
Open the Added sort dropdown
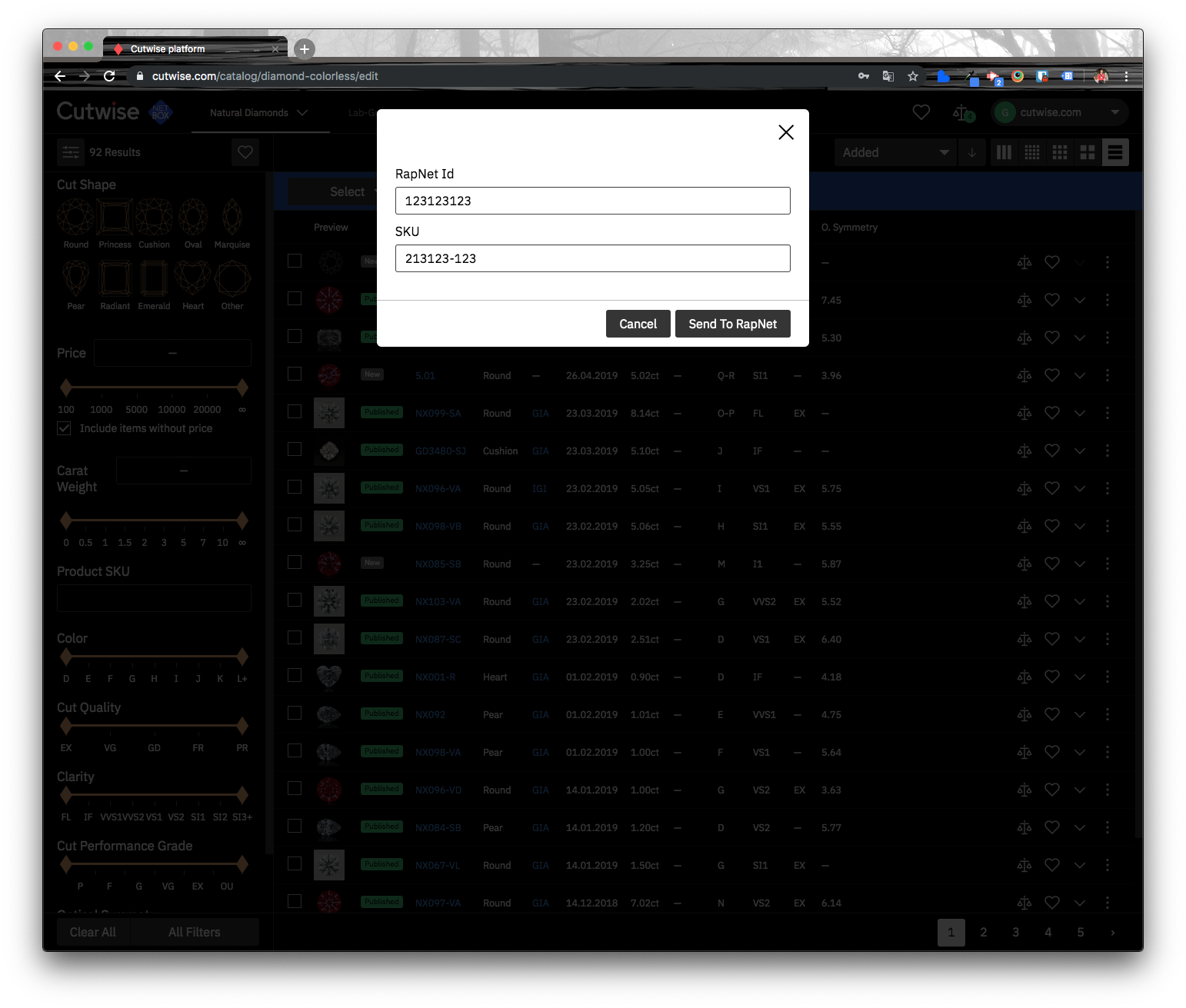tap(895, 152)
